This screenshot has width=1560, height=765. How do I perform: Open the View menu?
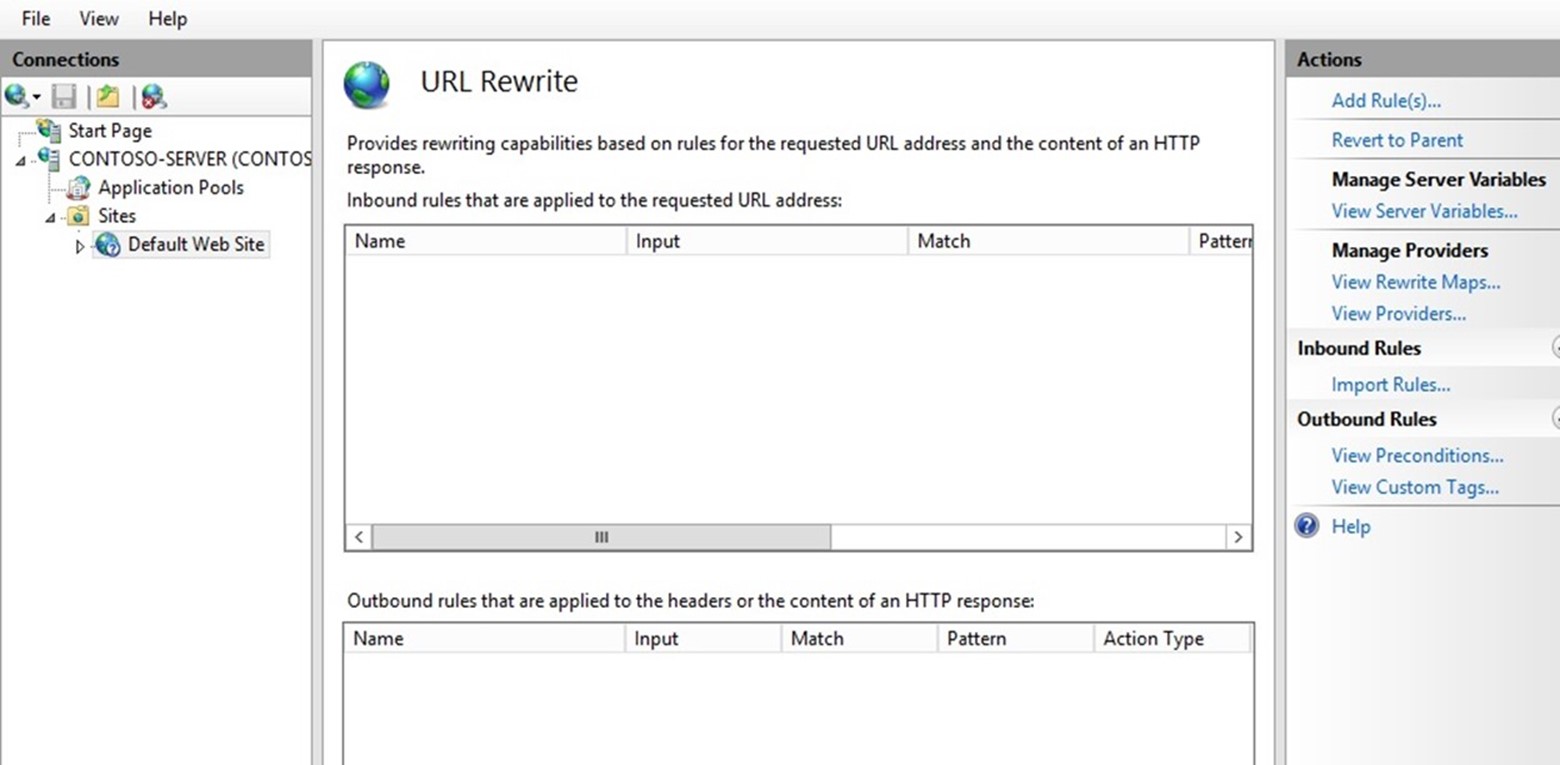click(x=99, y=19)
